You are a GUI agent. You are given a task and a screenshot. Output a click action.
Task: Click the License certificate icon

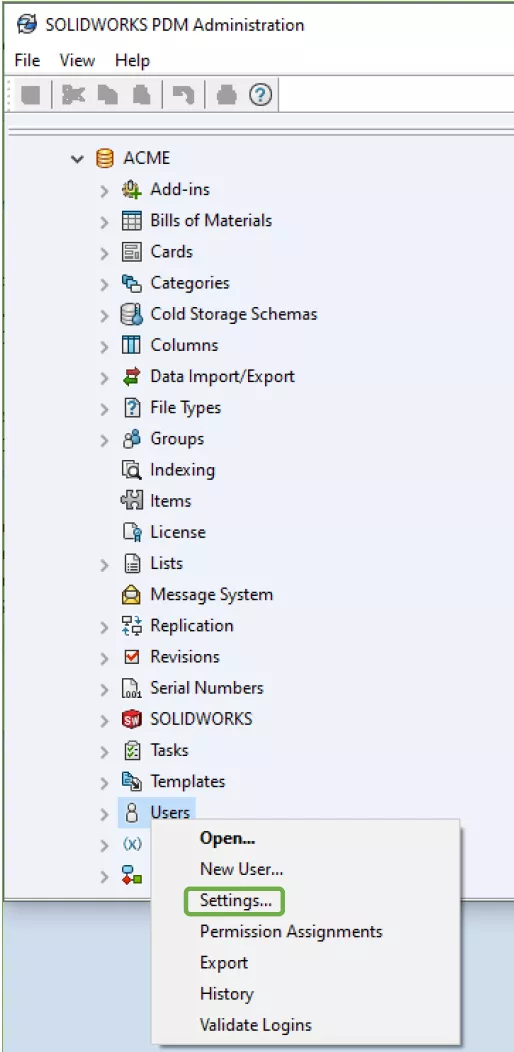(132, 532)
